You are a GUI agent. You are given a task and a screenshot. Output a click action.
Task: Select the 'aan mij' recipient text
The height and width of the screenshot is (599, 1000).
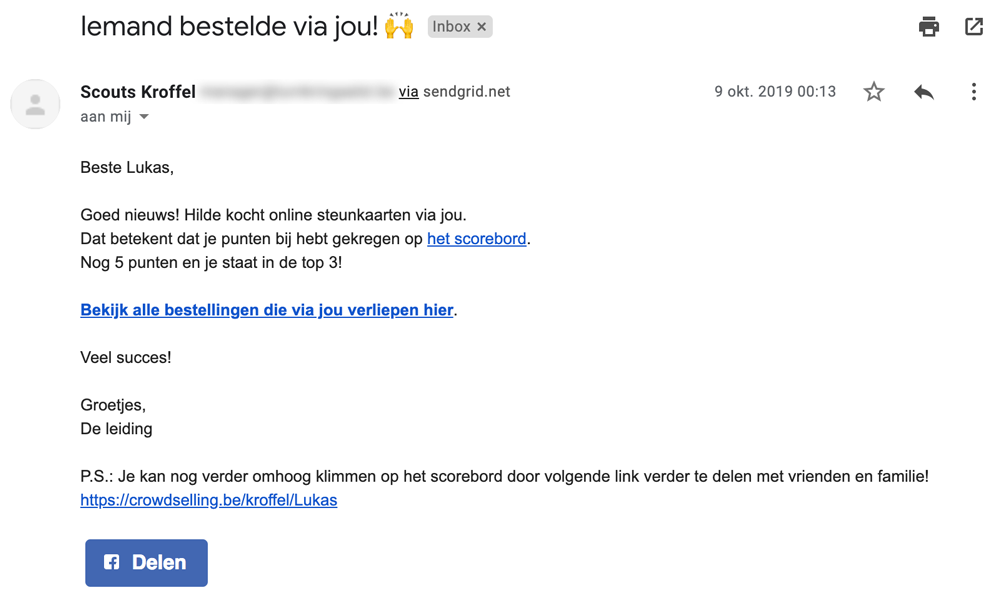[x=106, y=117]
